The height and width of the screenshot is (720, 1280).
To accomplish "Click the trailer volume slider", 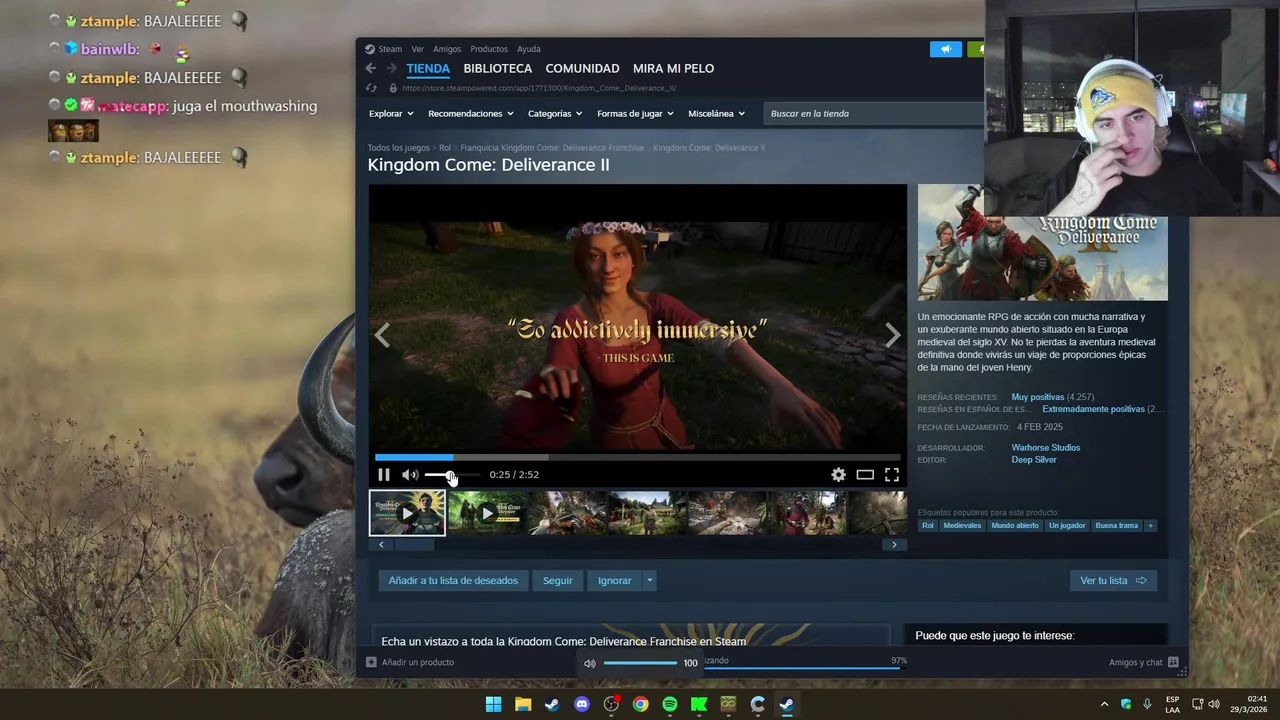I will (x=452, y=475).
